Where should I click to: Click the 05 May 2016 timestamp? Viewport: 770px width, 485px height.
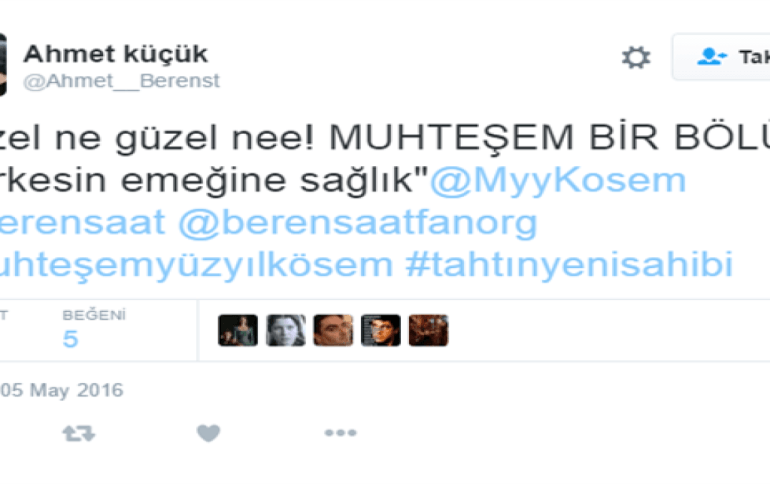[x=61, y=390]
